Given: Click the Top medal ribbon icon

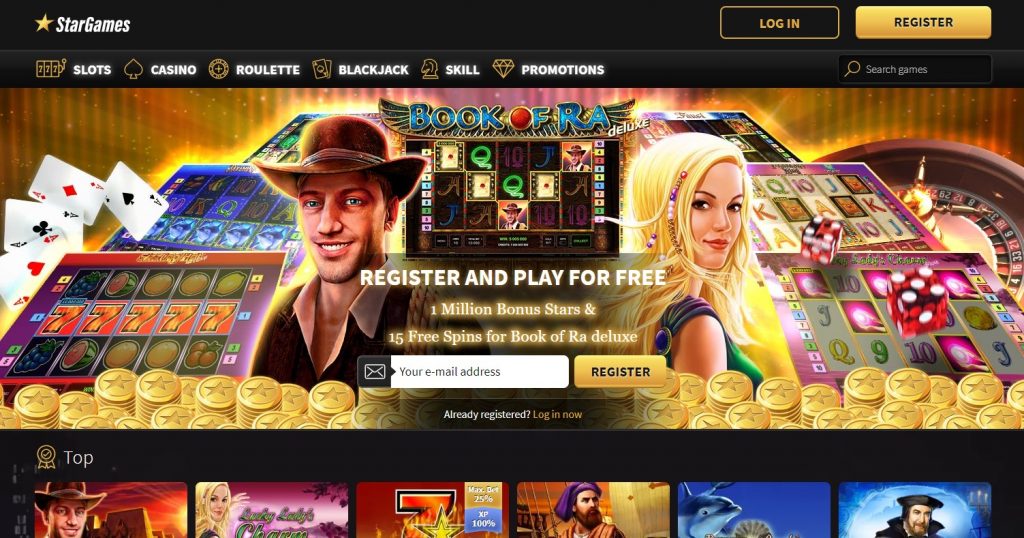Looking at the screenshot, I should [46, 457].
